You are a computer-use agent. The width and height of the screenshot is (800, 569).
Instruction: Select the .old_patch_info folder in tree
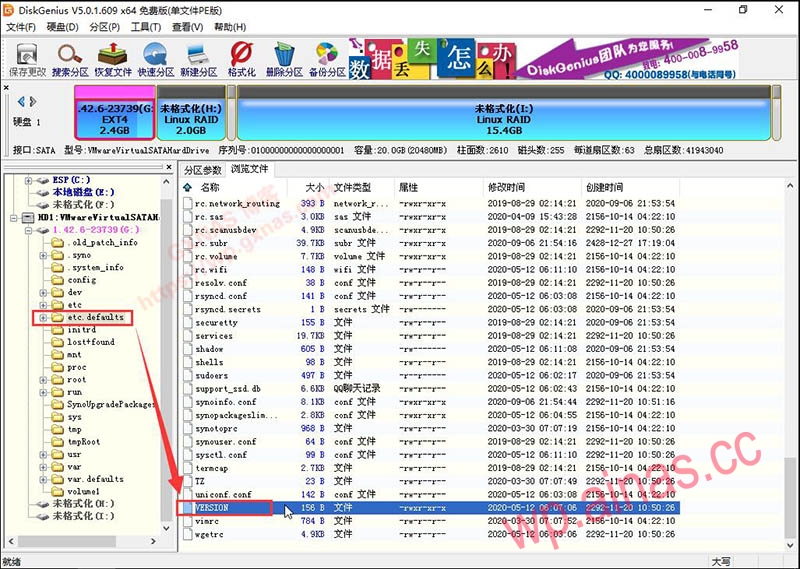pyautogui.click(x=103, y=242)
